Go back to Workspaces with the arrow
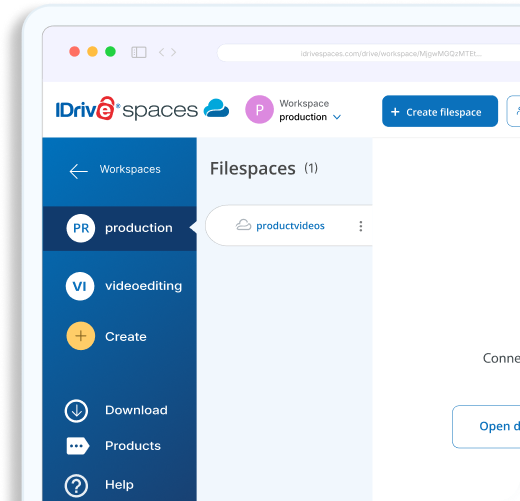 [x=79, y=171]
